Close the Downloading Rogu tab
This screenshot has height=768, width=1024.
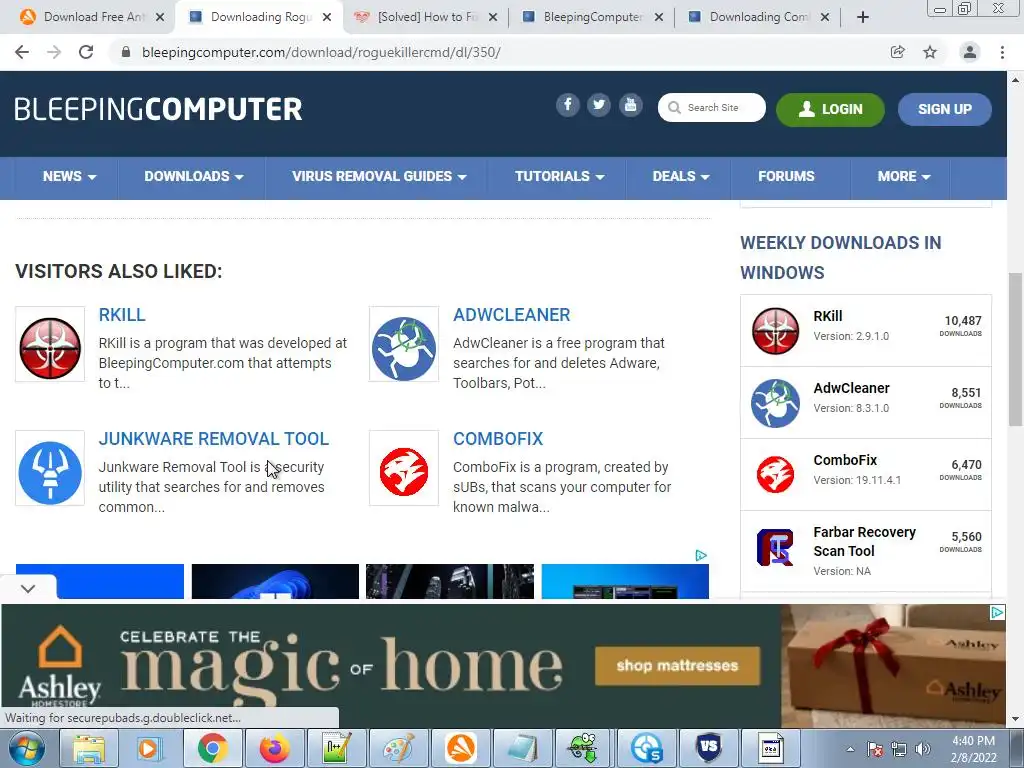327,17
